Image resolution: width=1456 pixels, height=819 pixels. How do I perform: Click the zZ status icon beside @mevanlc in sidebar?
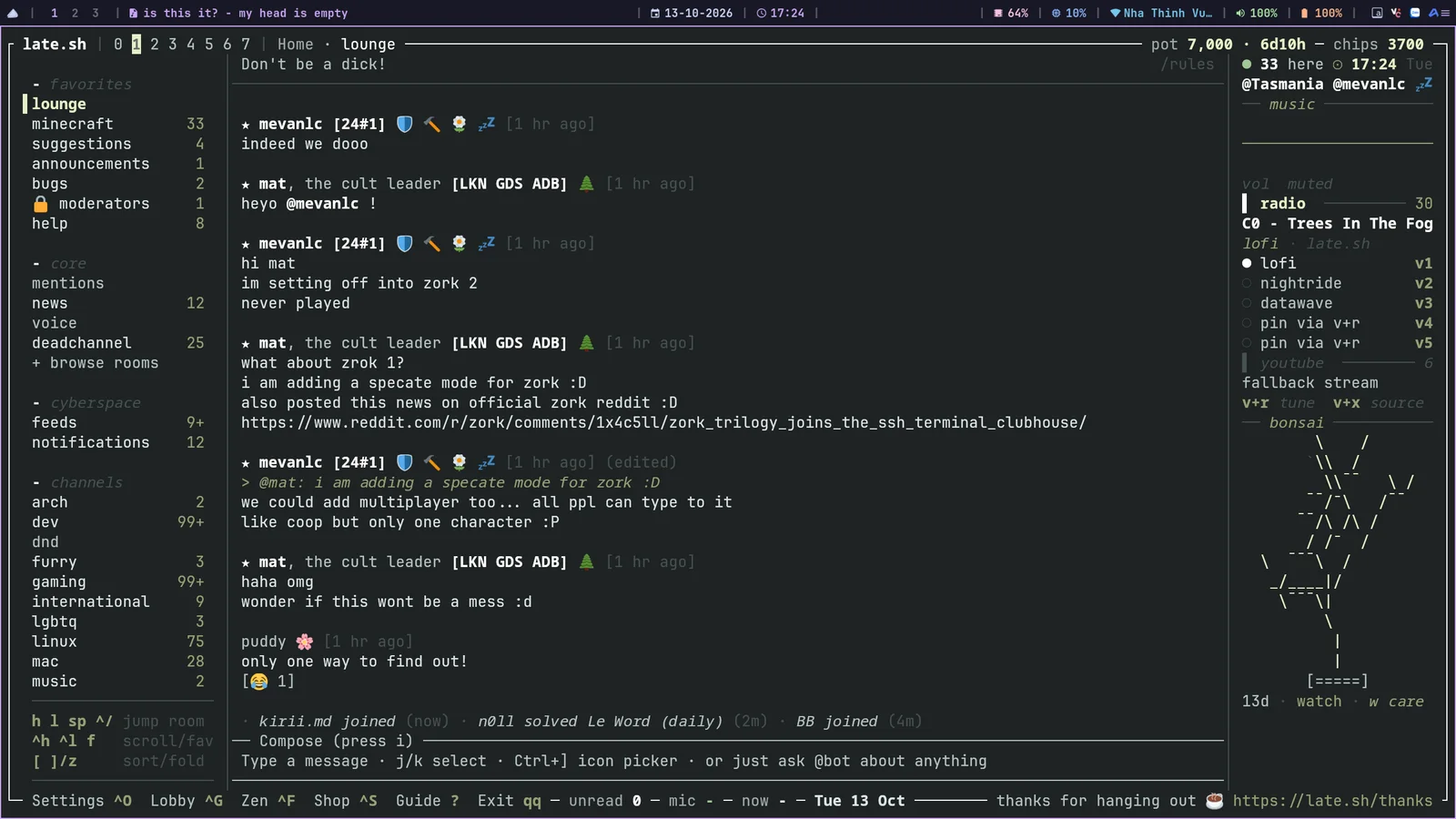click(x=1424, y=84)
